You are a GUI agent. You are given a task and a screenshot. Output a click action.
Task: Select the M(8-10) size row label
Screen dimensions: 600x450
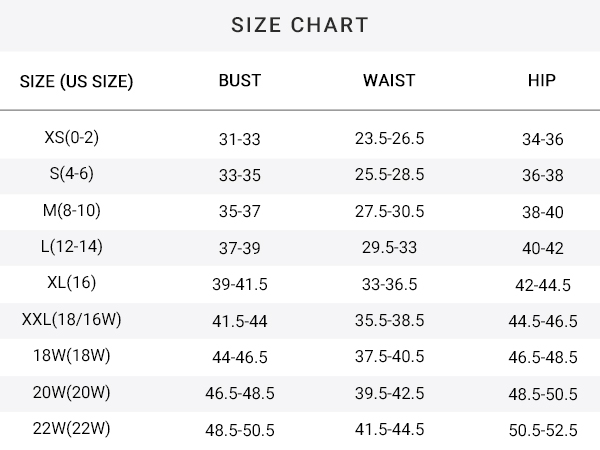coord(72,210)
